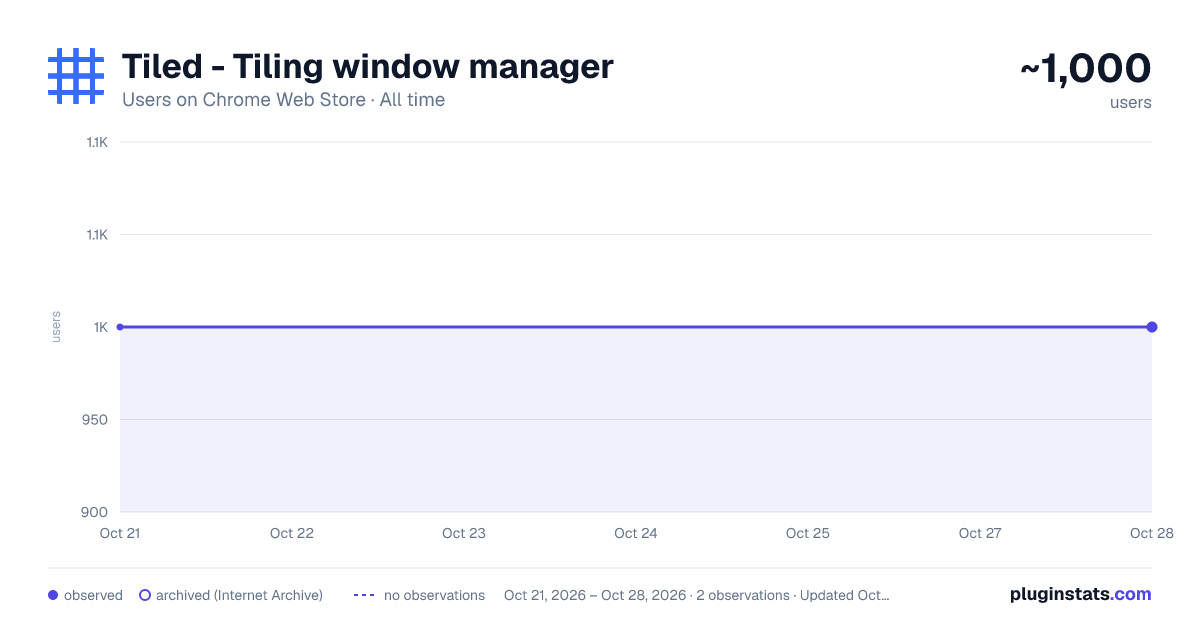Click the "Oct 24" x-axis label
The image size is (1200, 630).
(x=636, y=533)
